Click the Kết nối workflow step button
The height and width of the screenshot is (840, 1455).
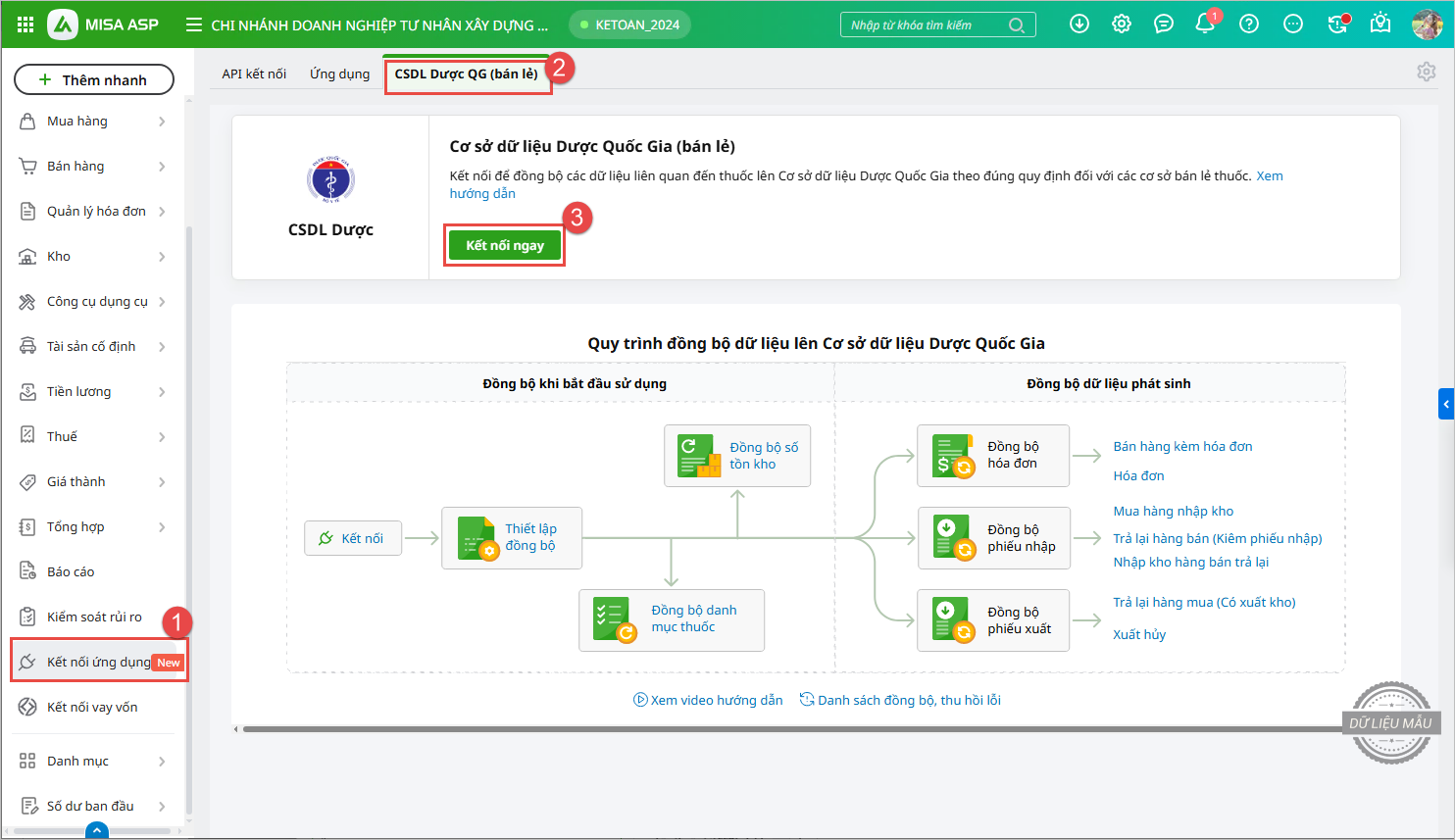[x=353, y=538]
